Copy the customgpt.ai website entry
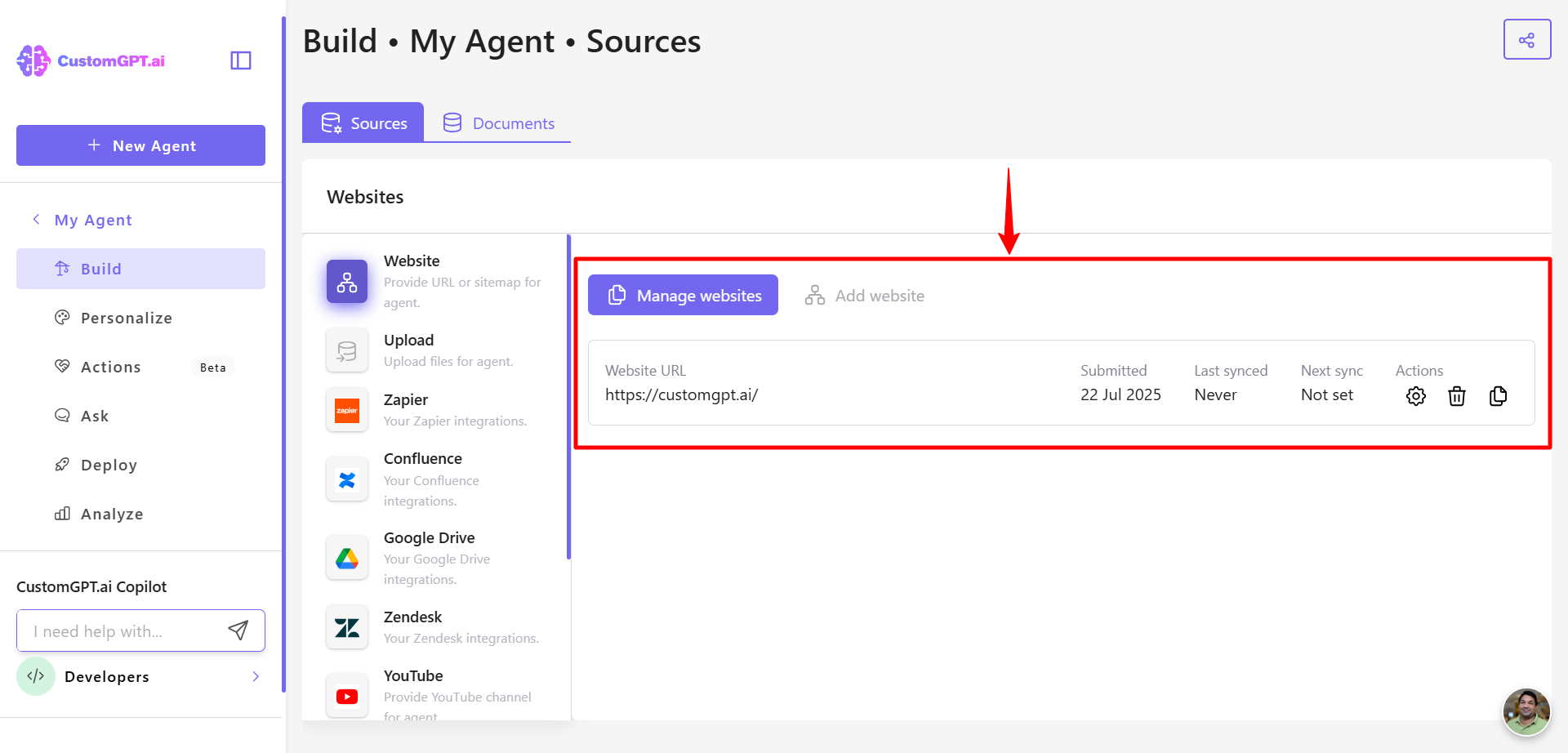This screenshot has height=753, width=1568. 1499,396
